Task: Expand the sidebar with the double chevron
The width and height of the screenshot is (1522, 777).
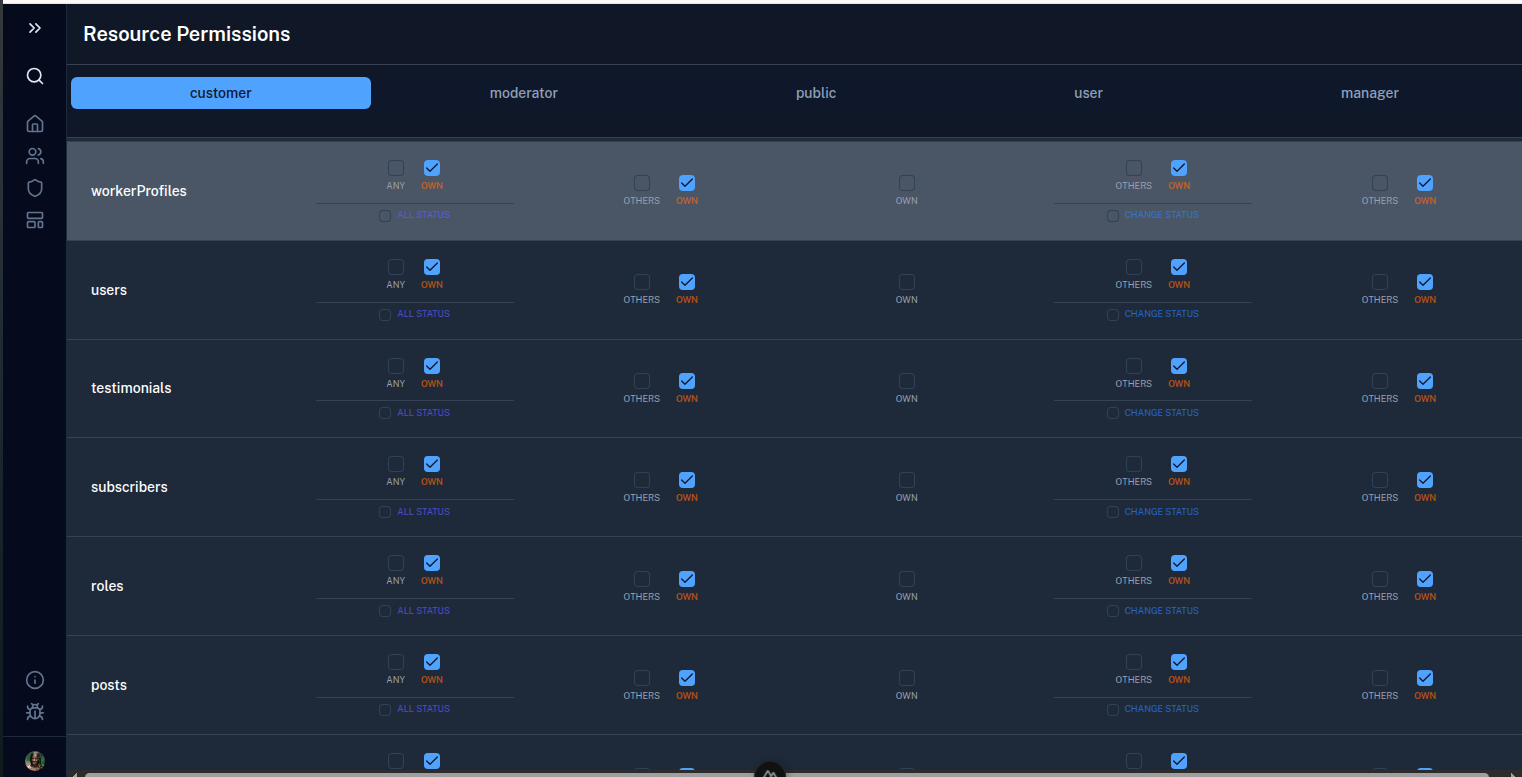Action: (35, 28)
